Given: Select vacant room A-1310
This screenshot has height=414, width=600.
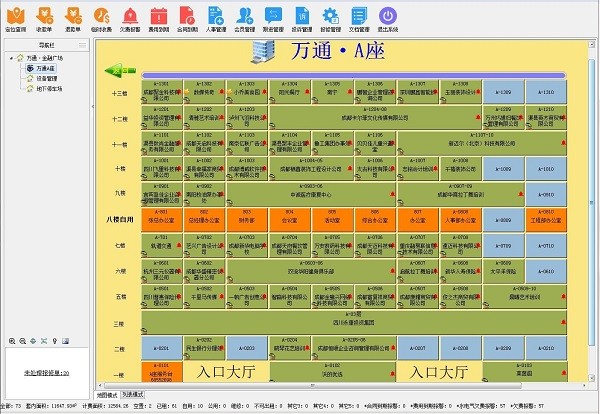Looking at the screenshot, I should pyautogui.click(x=546, y=92).
